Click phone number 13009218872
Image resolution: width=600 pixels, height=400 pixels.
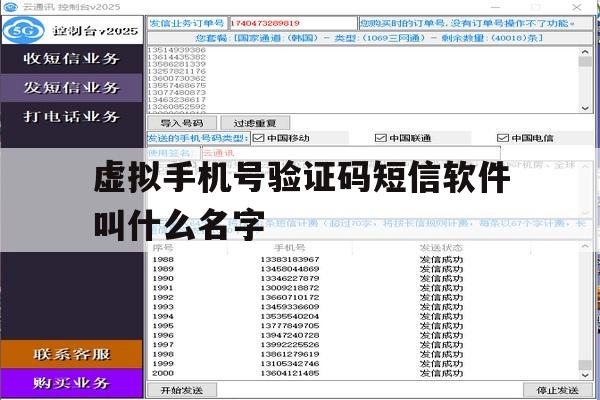pos(290,288)
